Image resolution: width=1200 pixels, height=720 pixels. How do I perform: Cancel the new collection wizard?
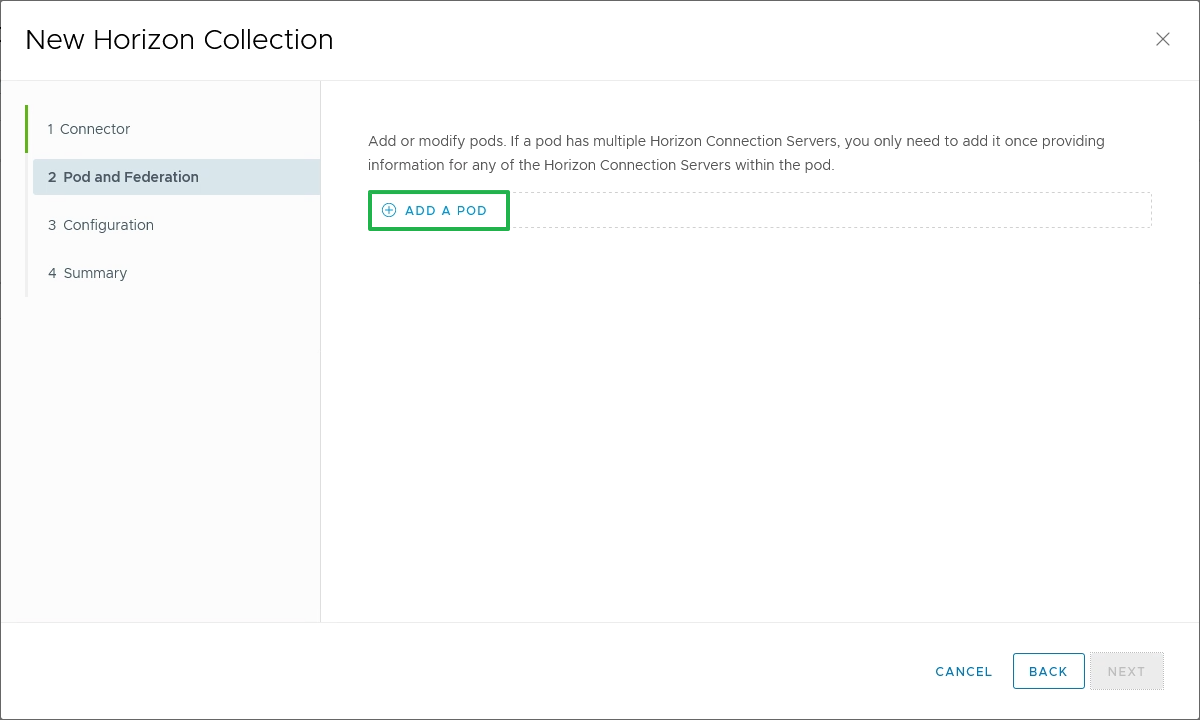tap(963, 672)
